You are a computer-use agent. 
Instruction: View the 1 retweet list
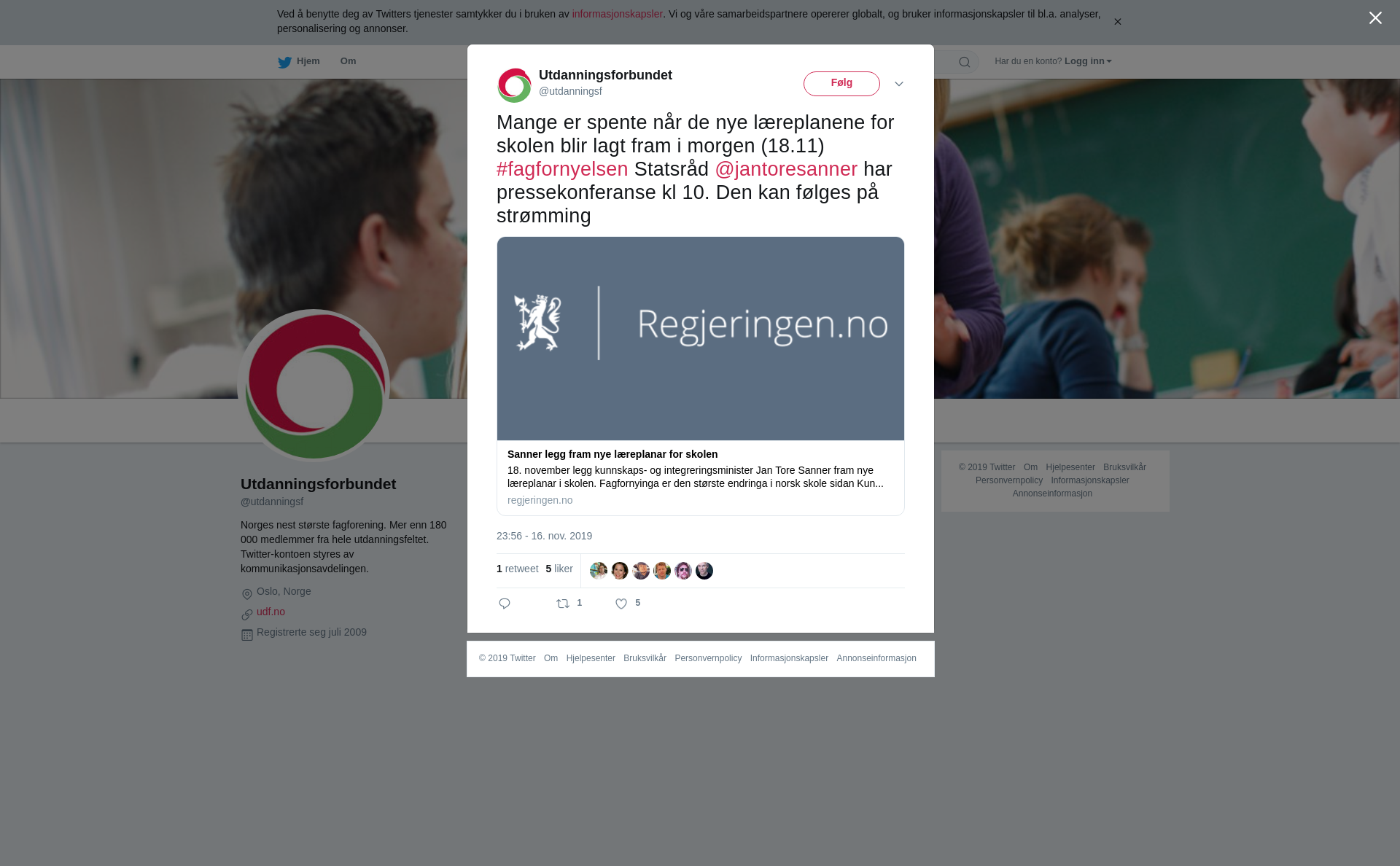pos(518,569)
